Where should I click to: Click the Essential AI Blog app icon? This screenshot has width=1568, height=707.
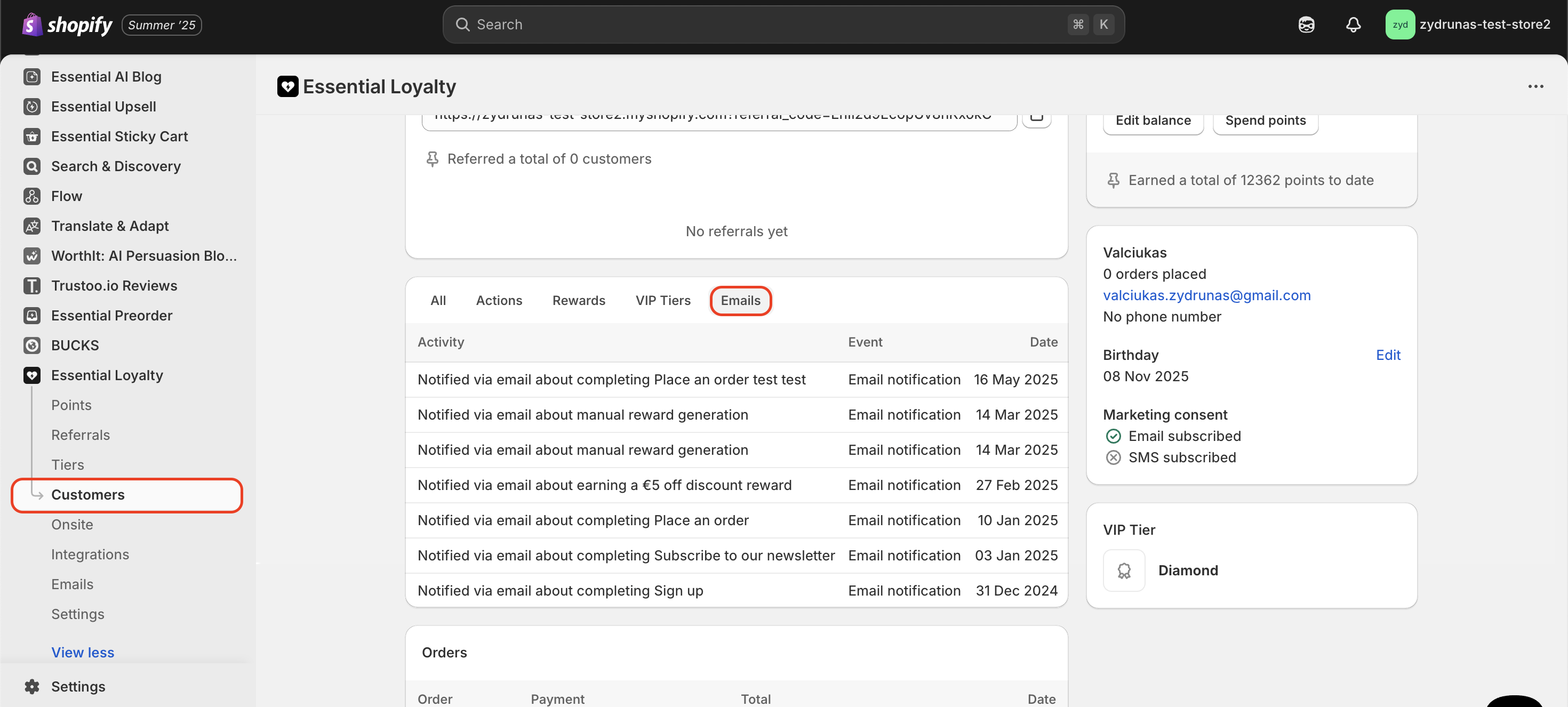pyautogui.click(x=32, y=77)
